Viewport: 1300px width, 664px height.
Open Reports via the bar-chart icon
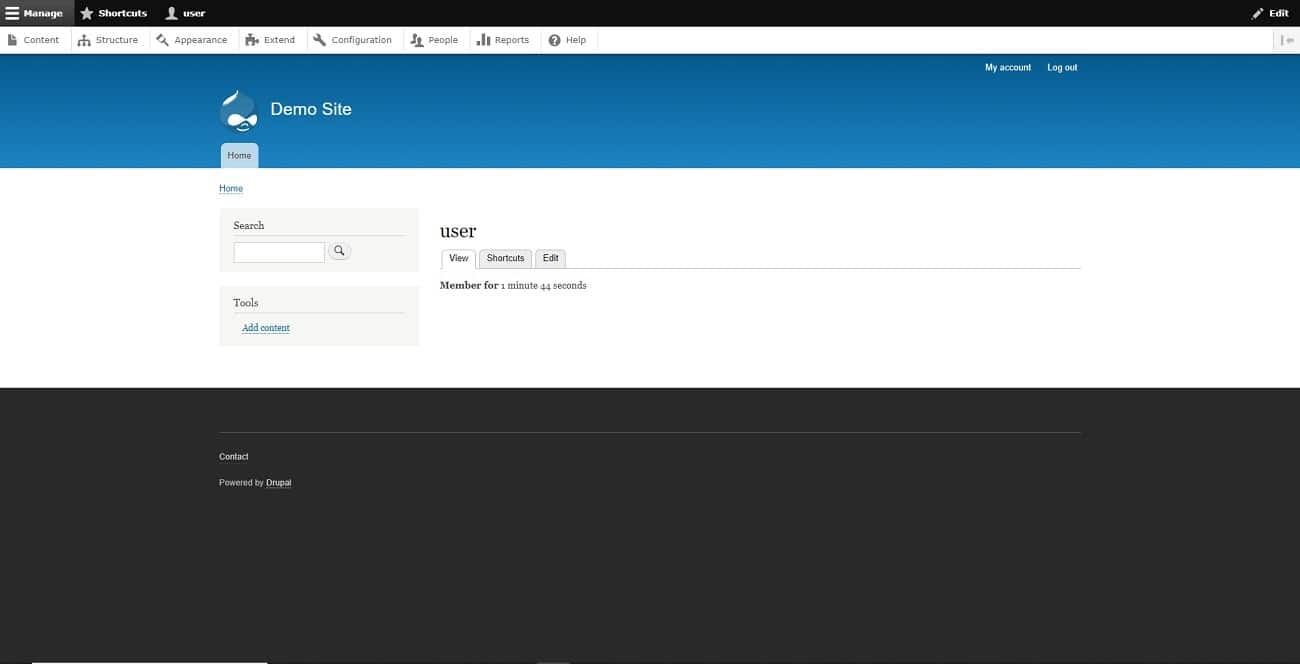(481, 39)
